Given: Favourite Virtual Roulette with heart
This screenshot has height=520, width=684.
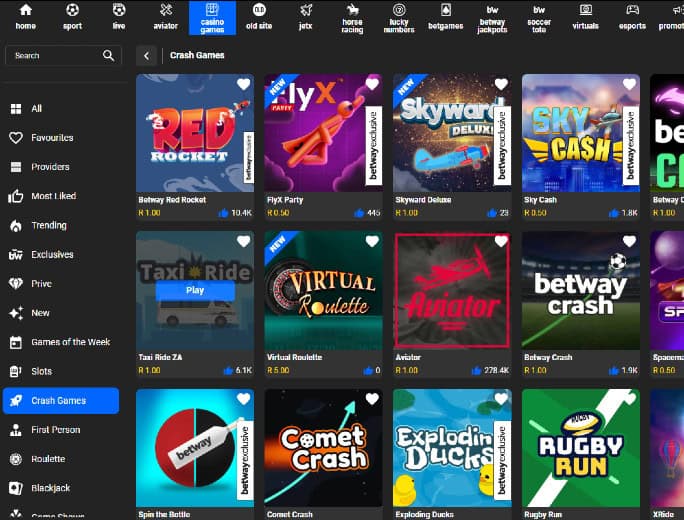Looking at the screenshot, I should tap(372, 241).
